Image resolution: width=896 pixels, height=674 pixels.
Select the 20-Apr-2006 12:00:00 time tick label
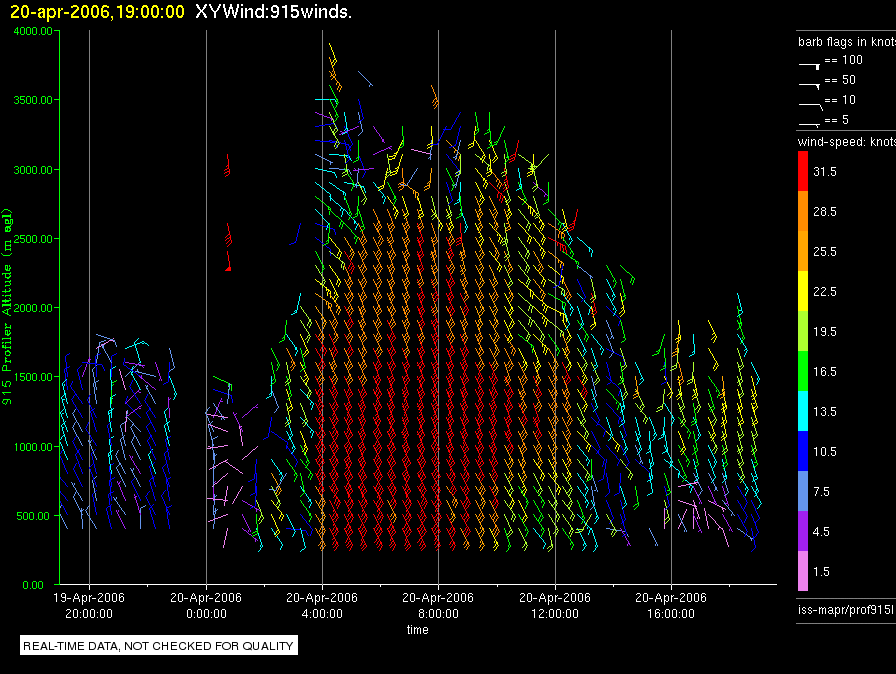point(554,604)
